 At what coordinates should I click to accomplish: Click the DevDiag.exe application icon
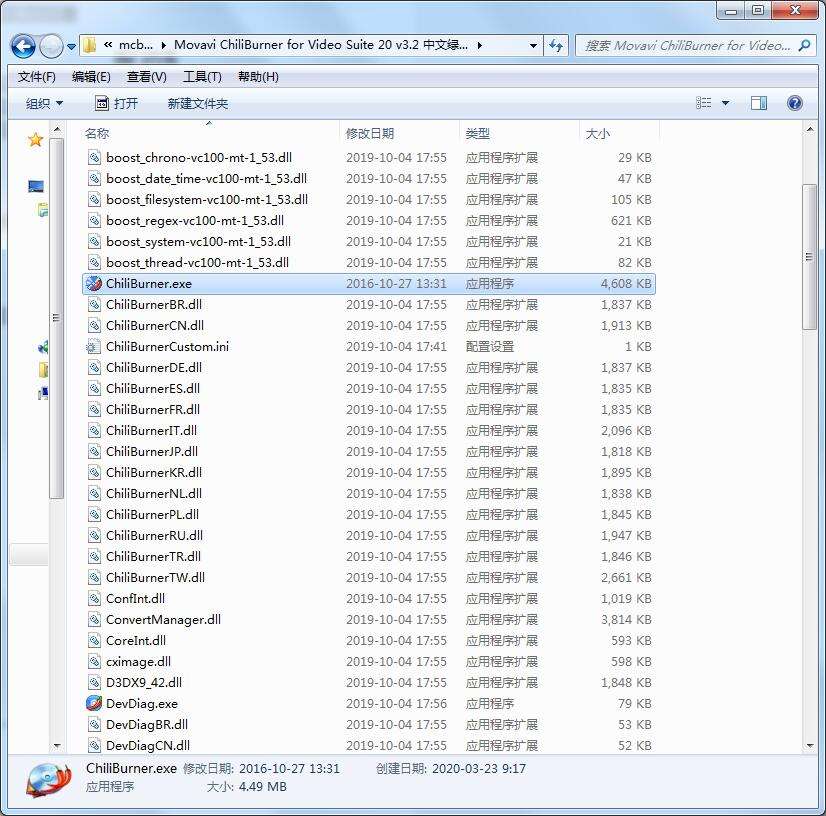[94, 703]
